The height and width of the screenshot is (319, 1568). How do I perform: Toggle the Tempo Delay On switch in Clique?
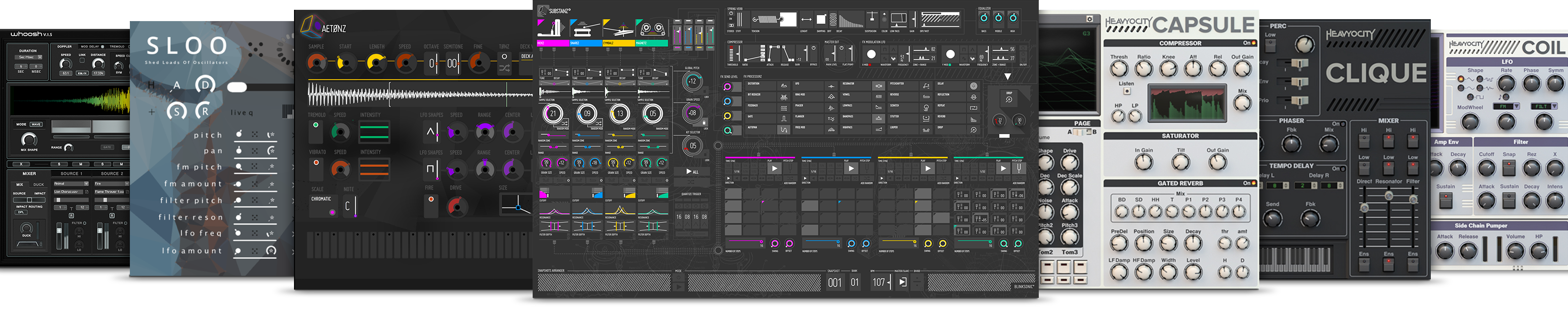[x=1343, y=169]
